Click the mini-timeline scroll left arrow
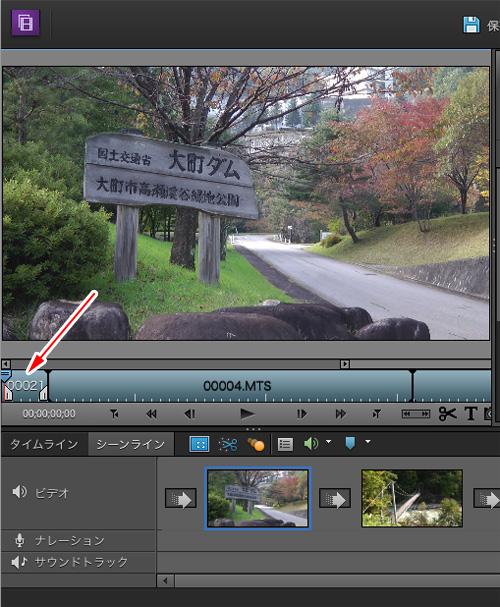This screenshot has width=500, height=607. point(6,364)
